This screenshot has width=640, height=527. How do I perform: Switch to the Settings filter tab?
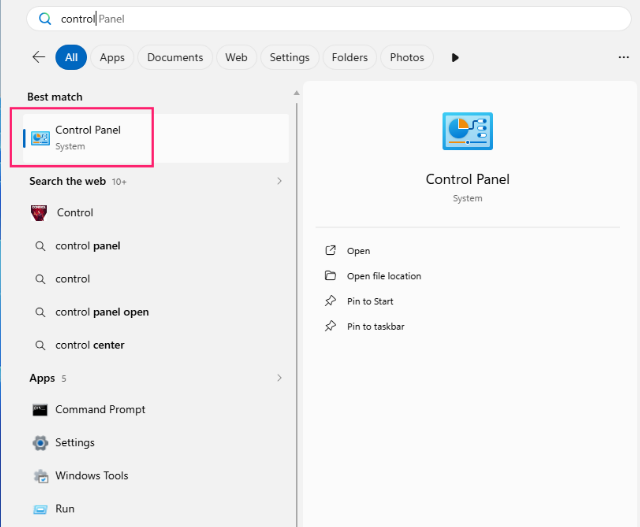(289, 57)
